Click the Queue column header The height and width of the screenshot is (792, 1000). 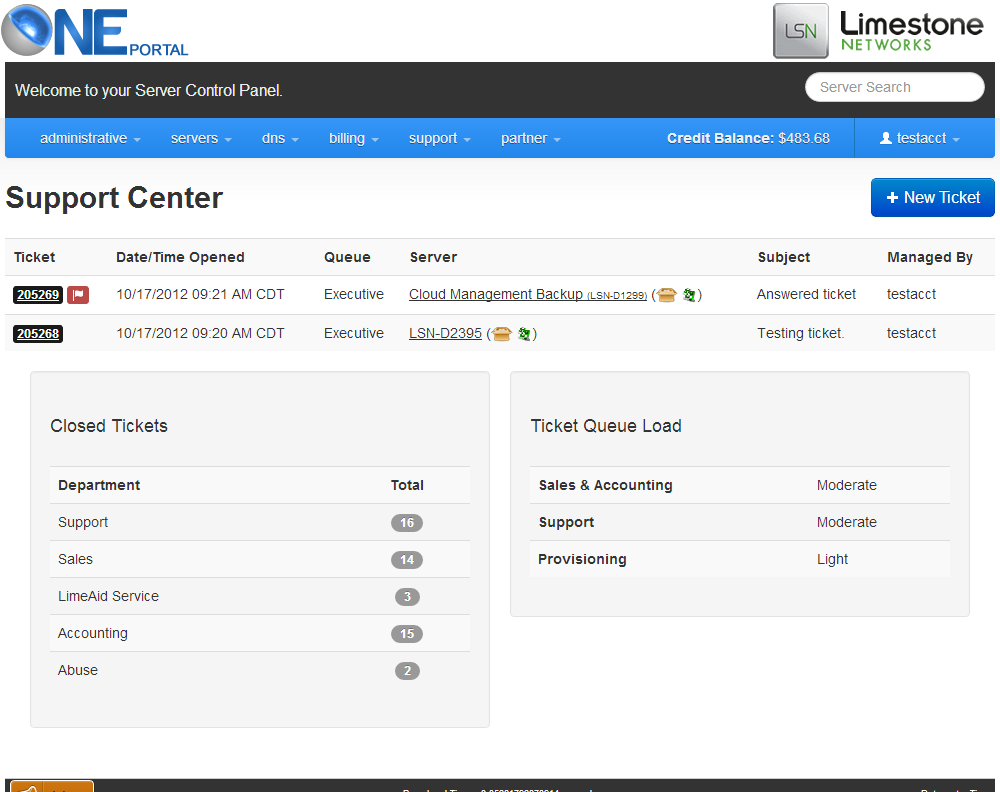tap(347, 257)
